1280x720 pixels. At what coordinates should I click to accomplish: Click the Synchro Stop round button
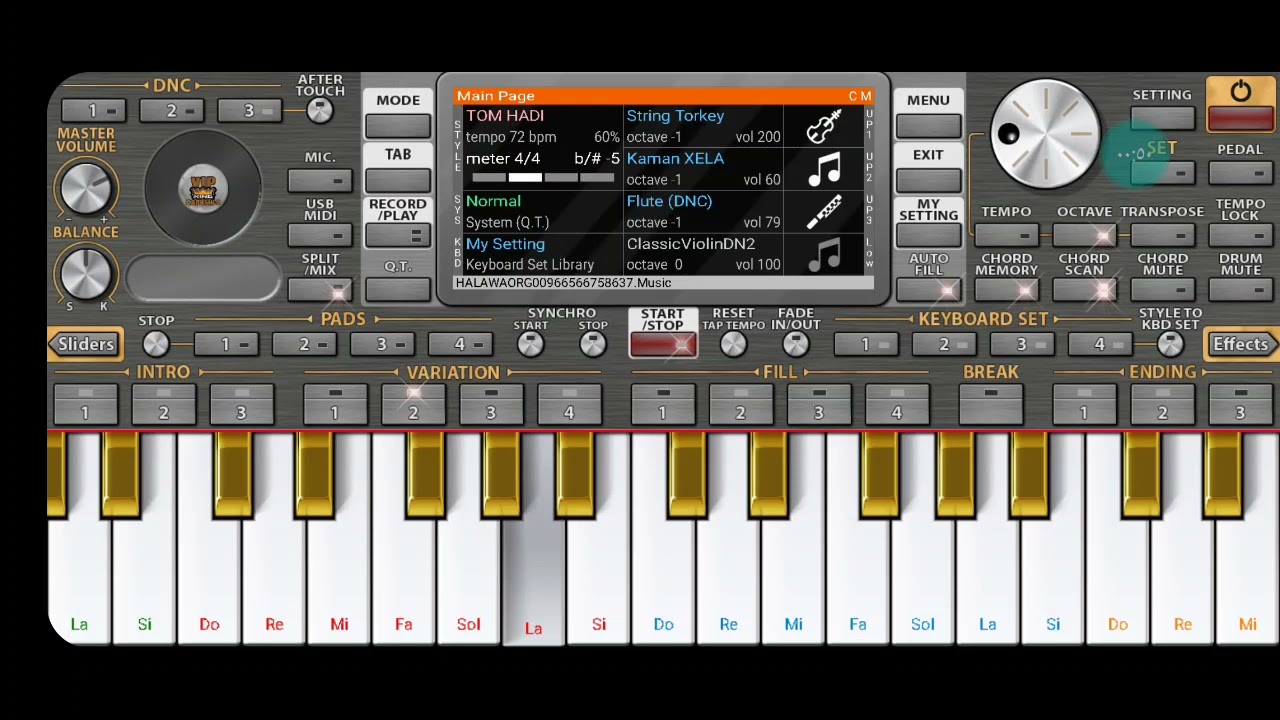click(x=593, y=344)
